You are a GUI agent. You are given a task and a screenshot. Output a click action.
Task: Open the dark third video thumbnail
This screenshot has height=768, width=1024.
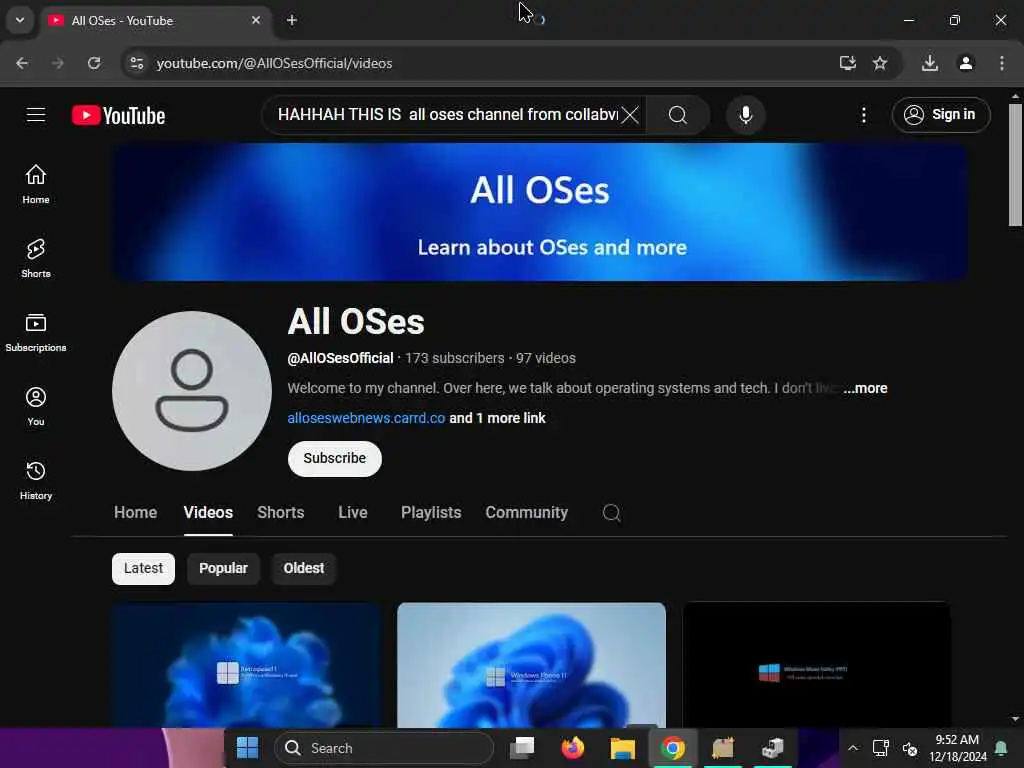coord(816,665)
